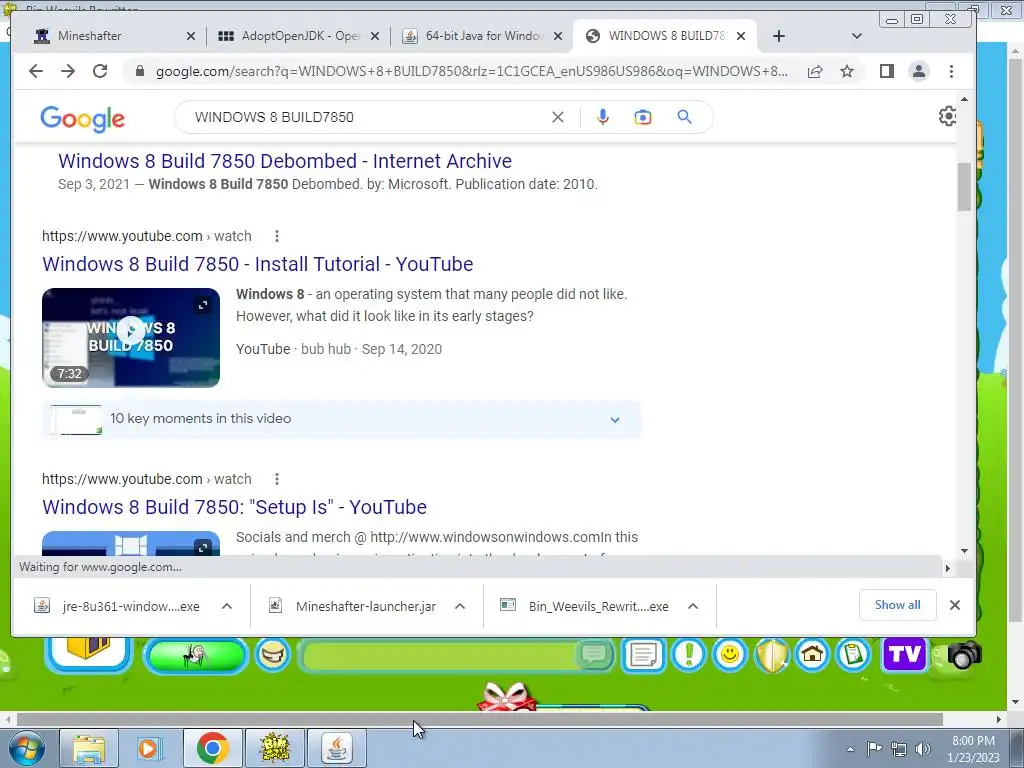Screen dimensions: 1024x768
Task: Open the Windows Start menu
Action: (x=25, y=748)
